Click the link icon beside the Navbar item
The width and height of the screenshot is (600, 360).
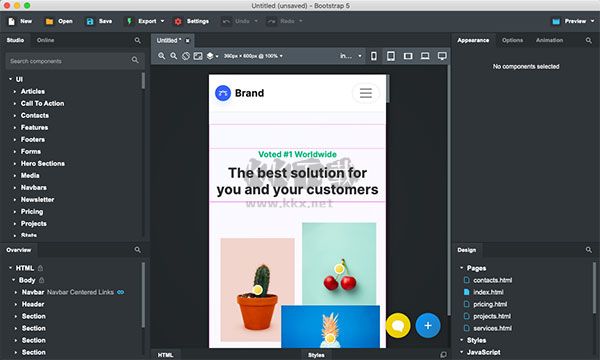tap(121, 292)
